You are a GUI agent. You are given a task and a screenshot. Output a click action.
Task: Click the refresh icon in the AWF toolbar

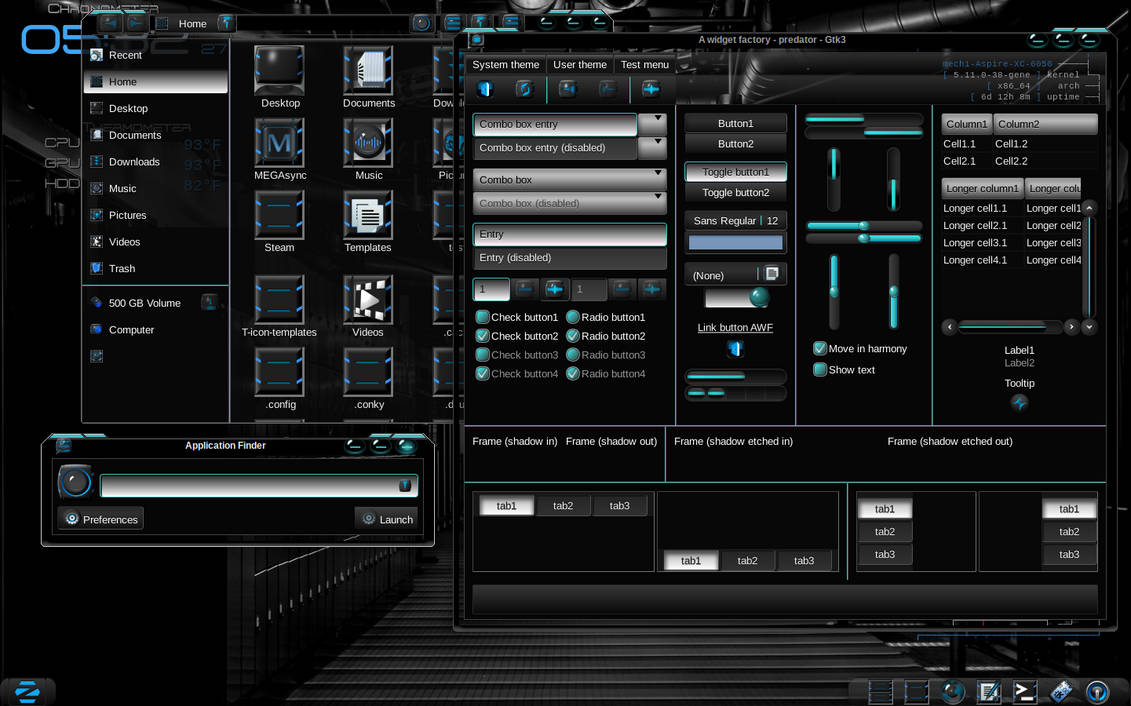tap(524, 88)
